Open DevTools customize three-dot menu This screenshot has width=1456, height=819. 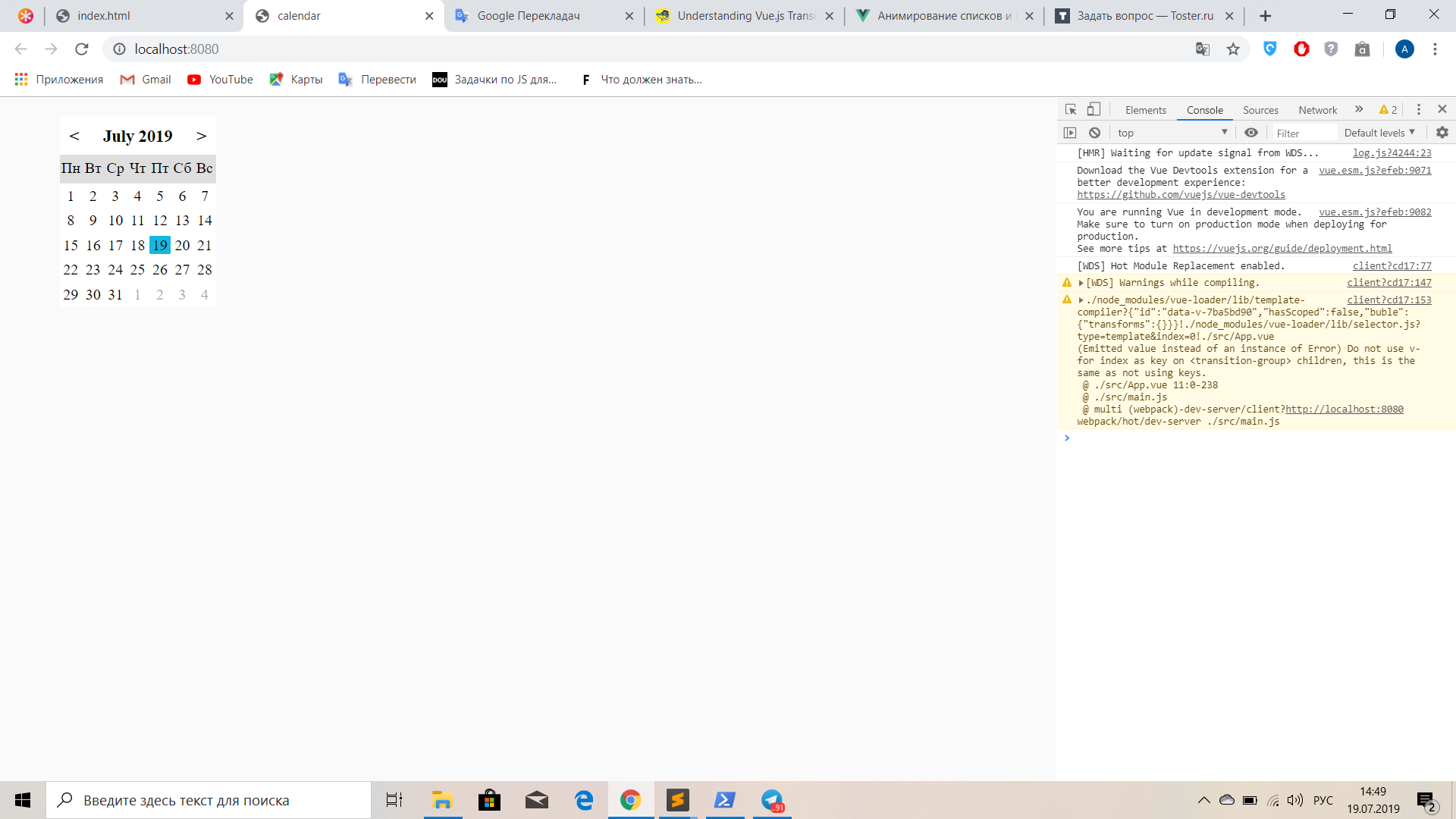click(1419, 110)
